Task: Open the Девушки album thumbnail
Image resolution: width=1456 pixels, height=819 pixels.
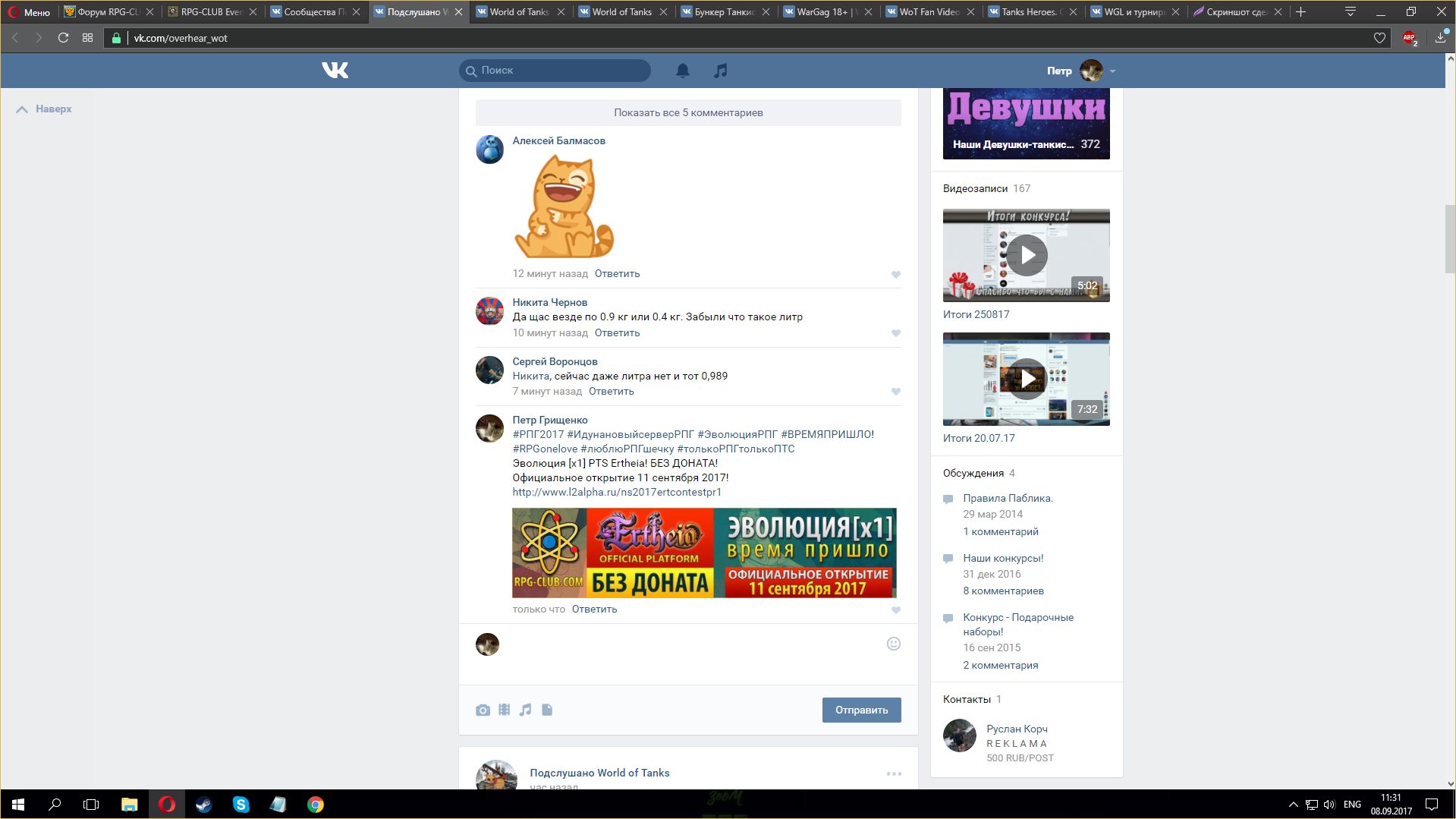Action: pos(1026,124)
